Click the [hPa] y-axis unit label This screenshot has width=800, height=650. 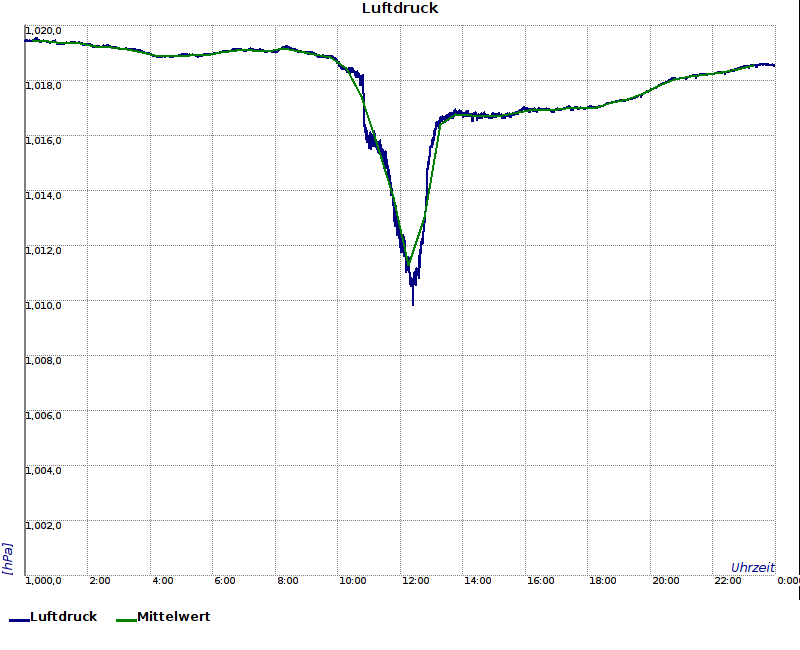point(8,559)
